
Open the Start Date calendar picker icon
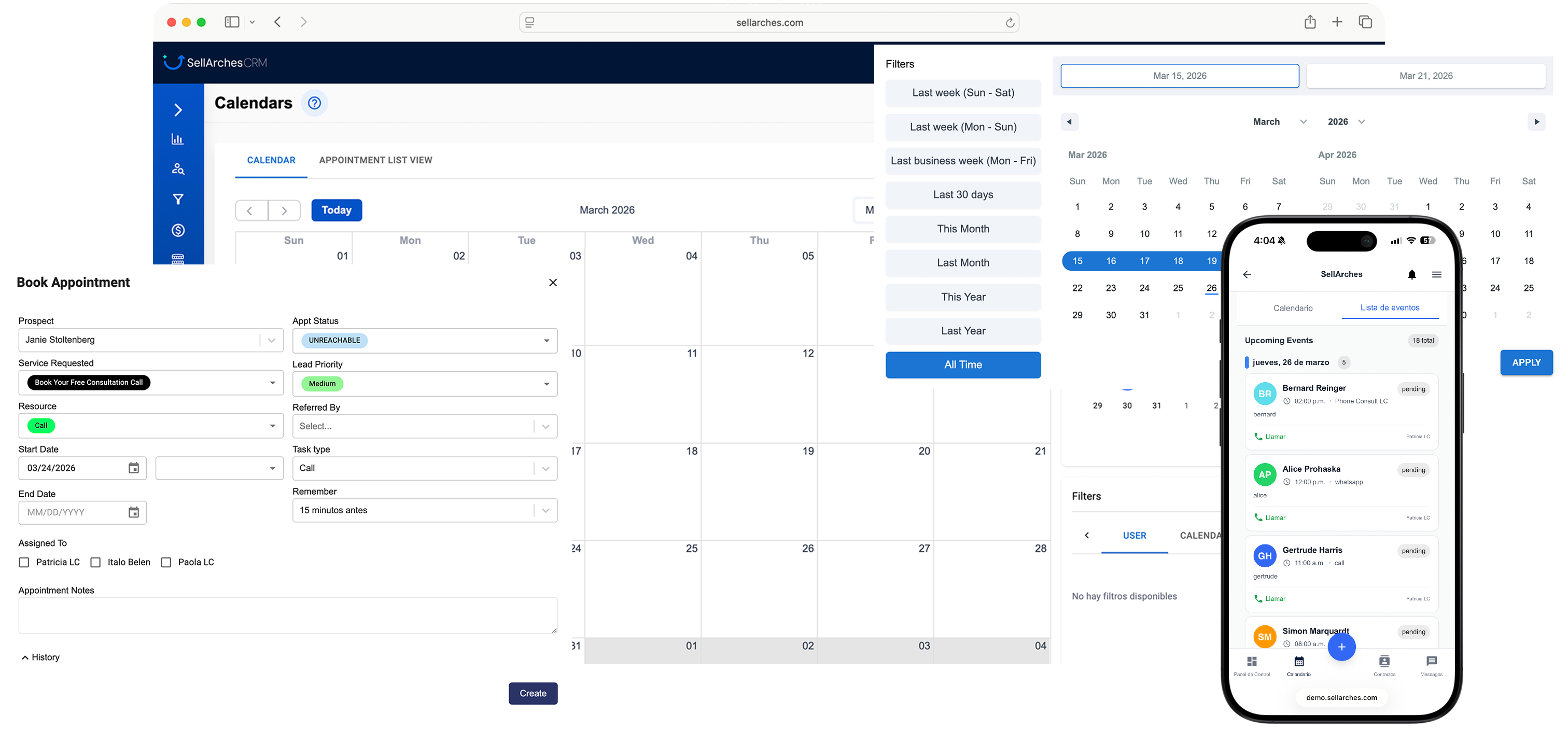pos(133,468)
